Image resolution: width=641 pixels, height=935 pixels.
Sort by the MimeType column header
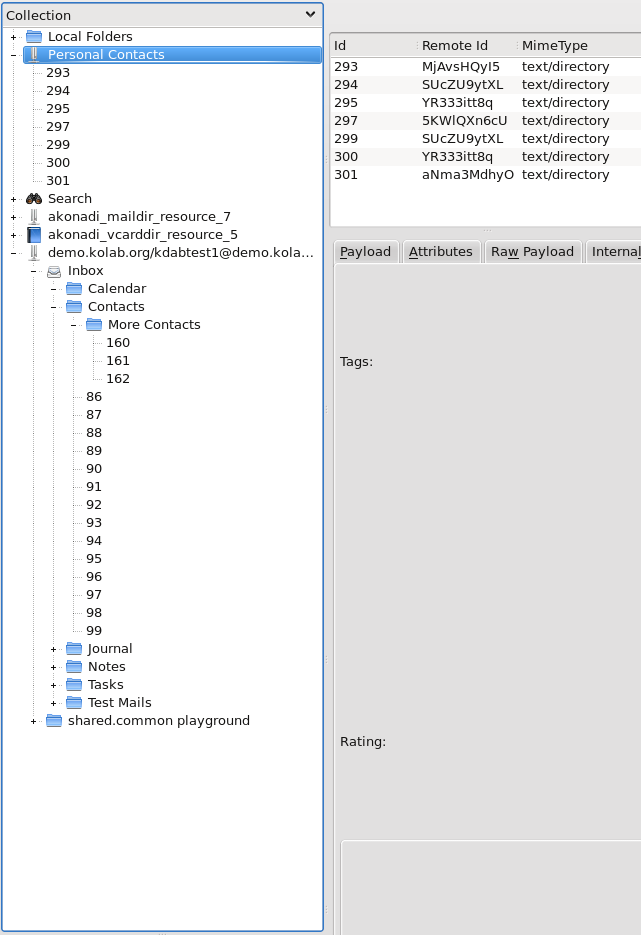(x=555, y=46)
